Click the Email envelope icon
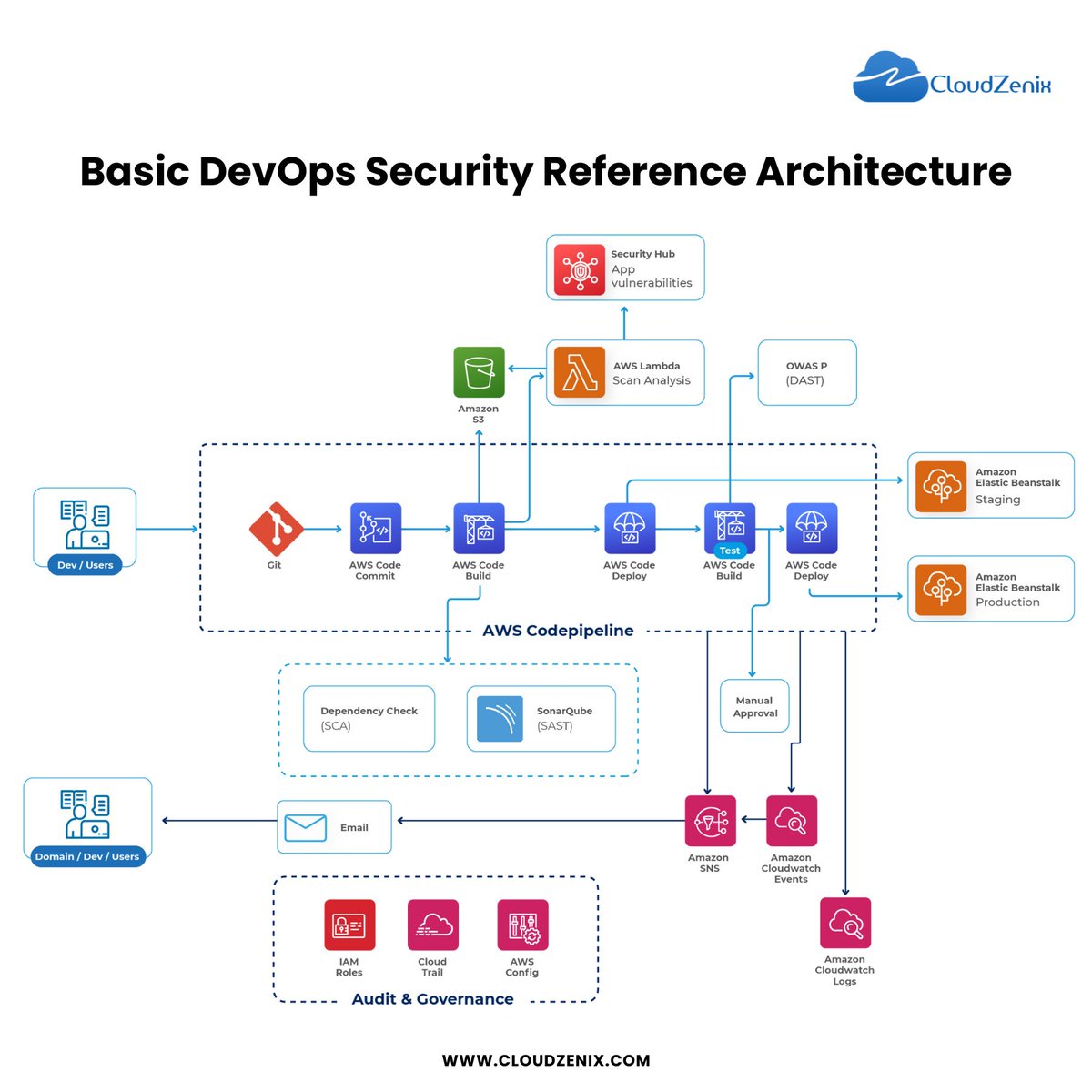This screenshot has height=1092, width=1092. [x=306, y=827]
